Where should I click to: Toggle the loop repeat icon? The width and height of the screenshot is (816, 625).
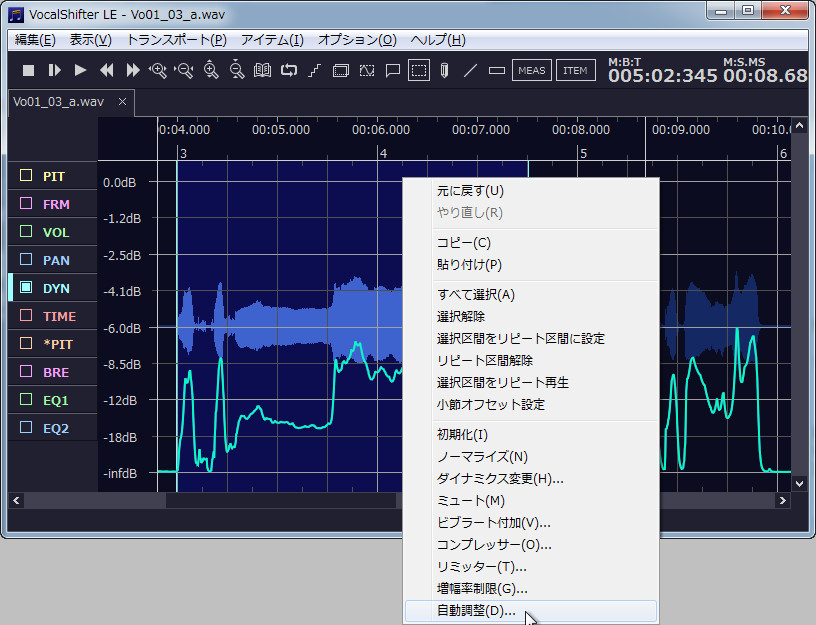pos(290,70)
